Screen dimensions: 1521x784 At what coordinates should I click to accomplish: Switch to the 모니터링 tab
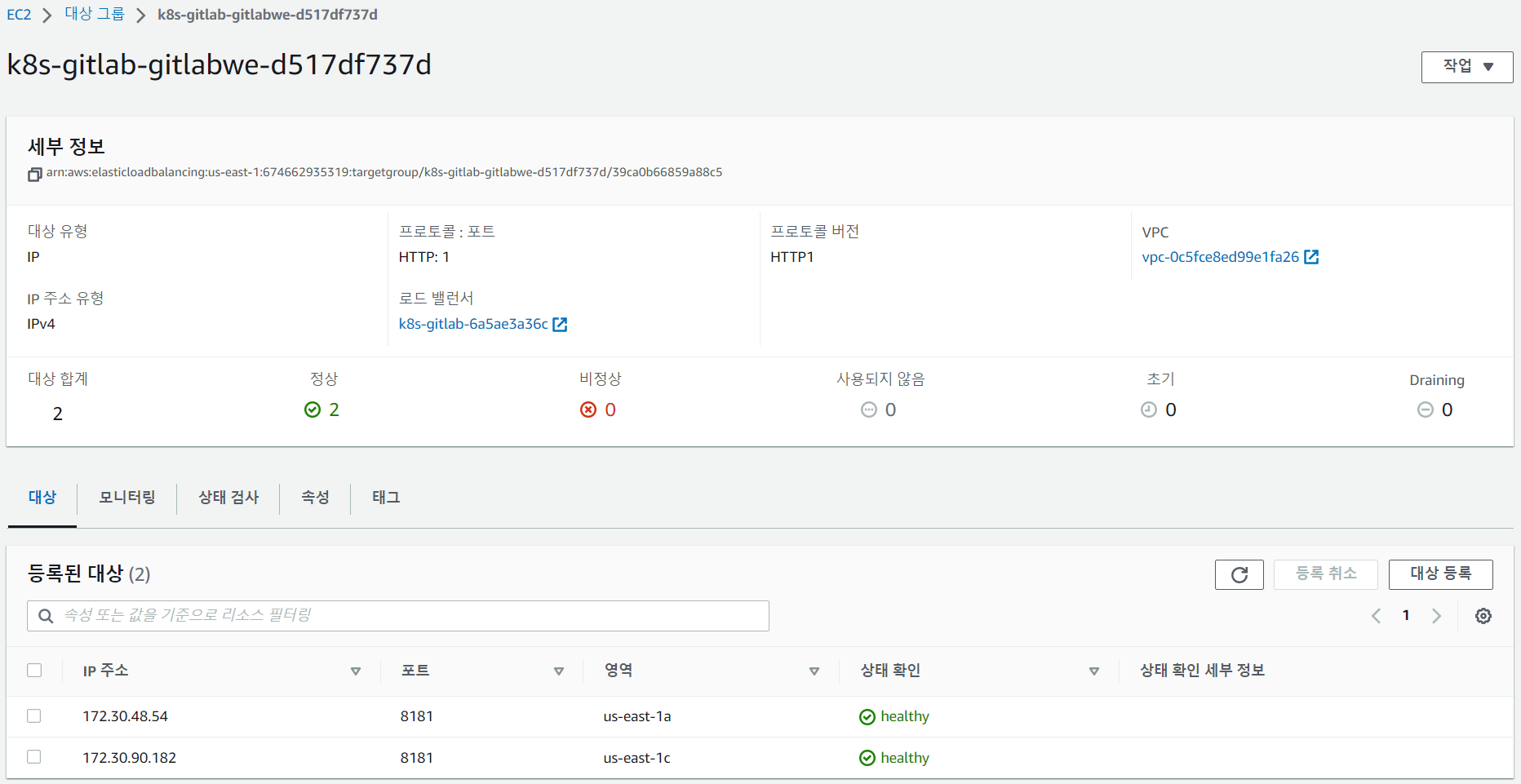point(126,498)
